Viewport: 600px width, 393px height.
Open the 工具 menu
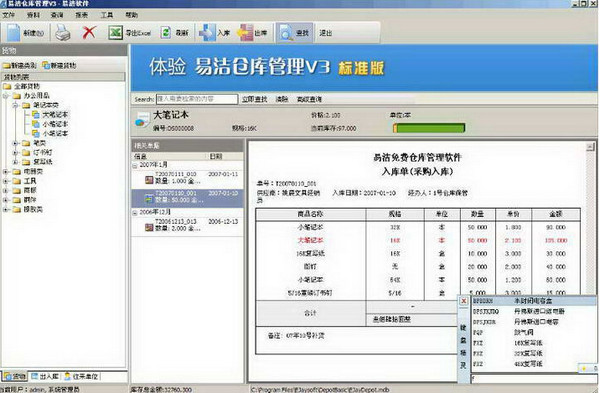[x=106, y=15]
